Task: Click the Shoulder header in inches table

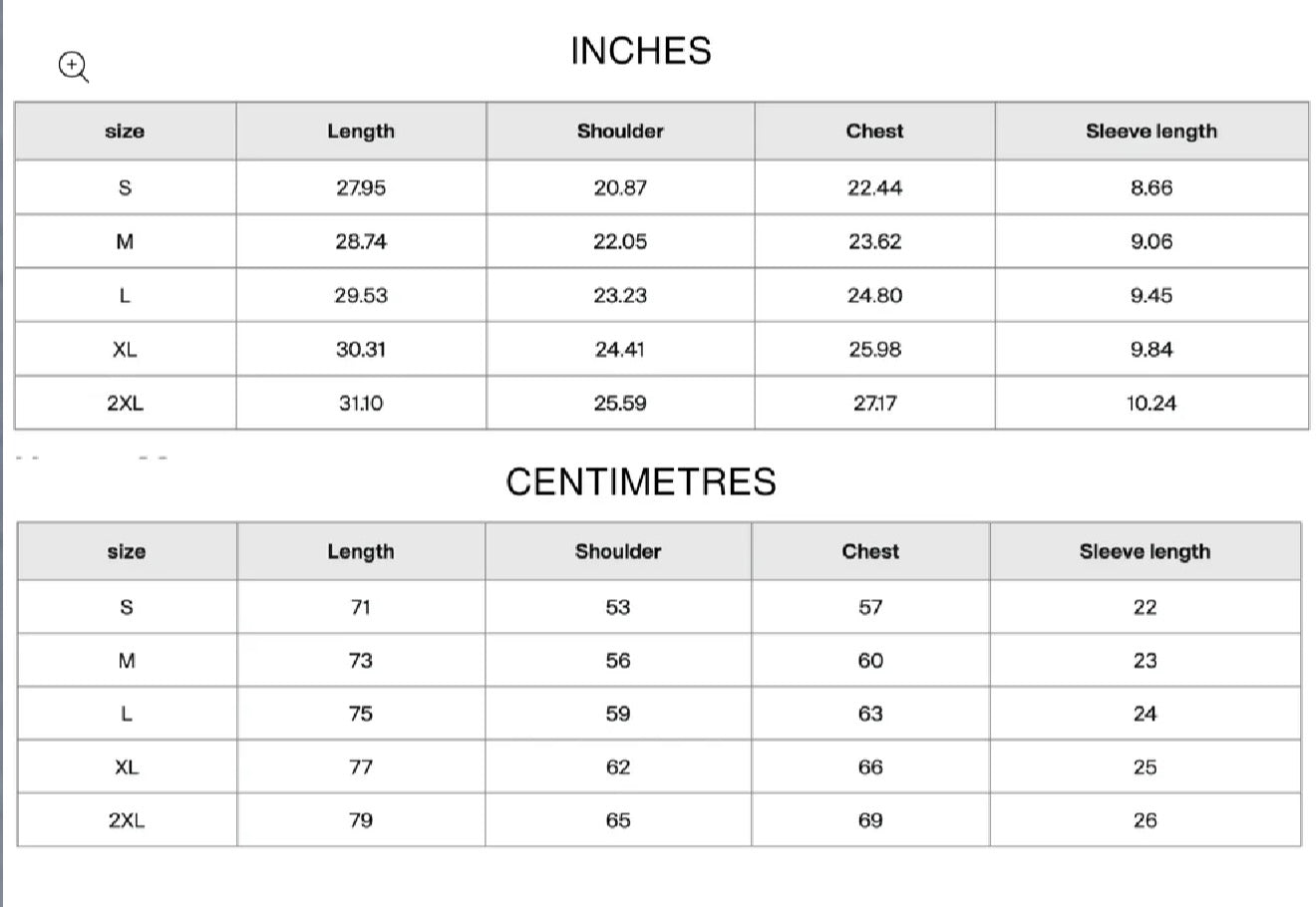Action: pos(620,131)
